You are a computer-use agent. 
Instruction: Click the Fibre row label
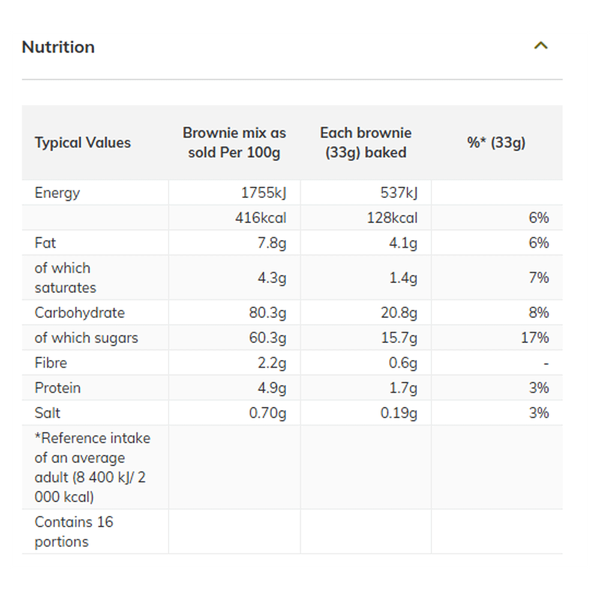[x=51, y=363]
